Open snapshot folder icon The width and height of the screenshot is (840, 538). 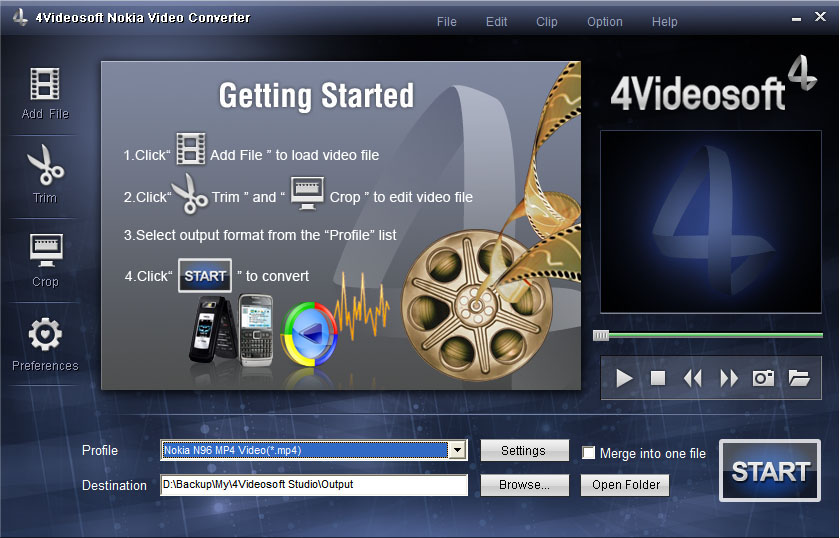click(798, 378)
